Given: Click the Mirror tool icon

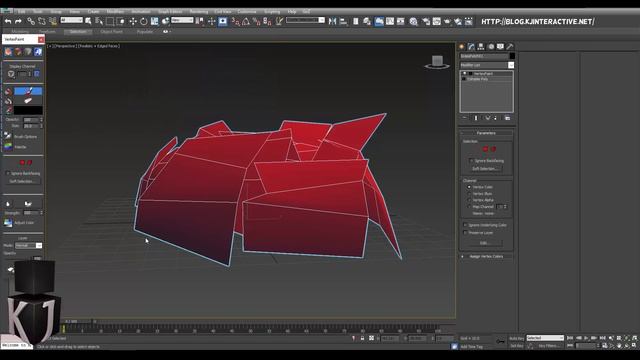Looking at the screenshot, I should point(333,21).
